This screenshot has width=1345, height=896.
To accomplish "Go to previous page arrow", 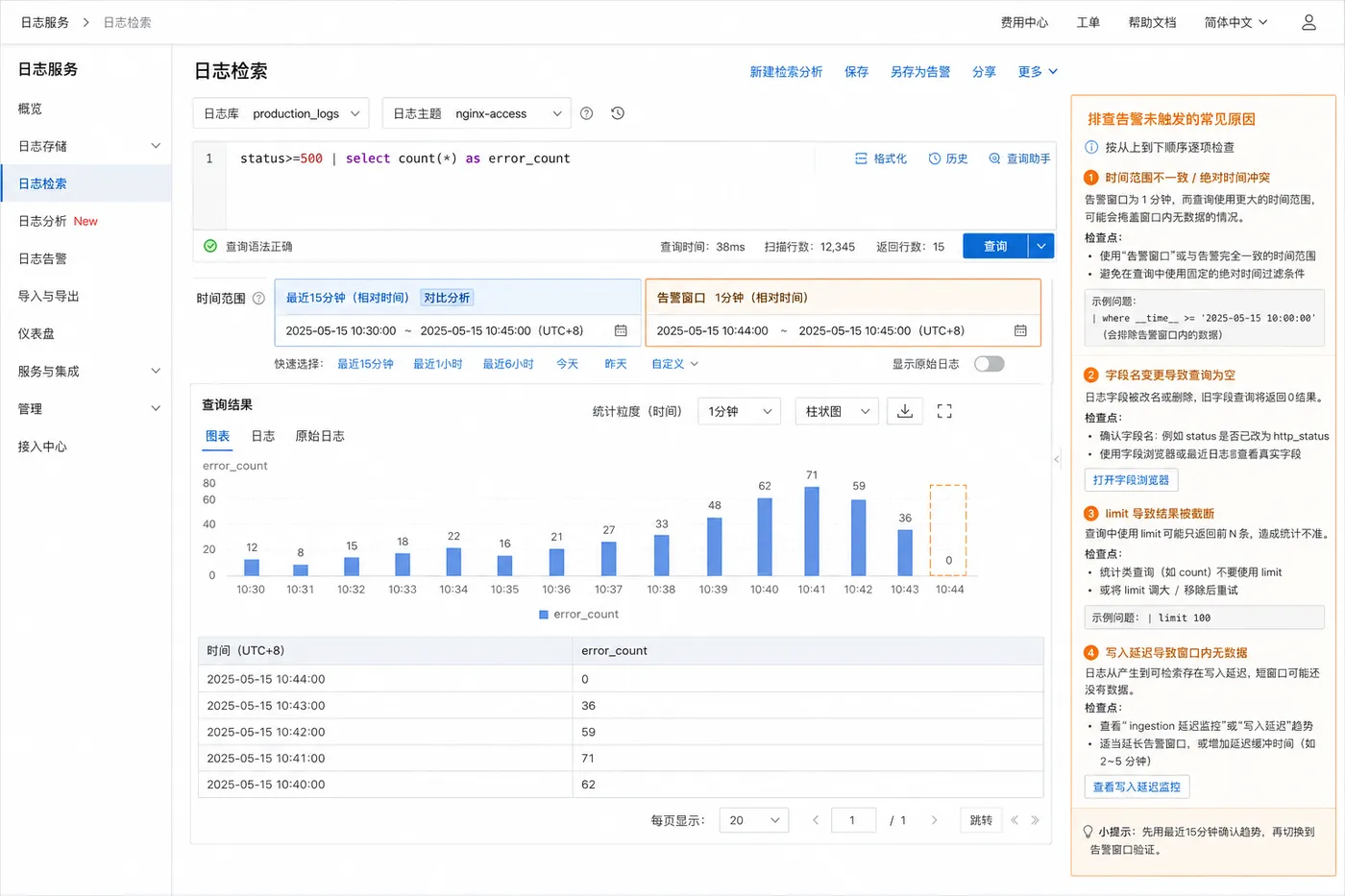I will [x=816, y=820].
